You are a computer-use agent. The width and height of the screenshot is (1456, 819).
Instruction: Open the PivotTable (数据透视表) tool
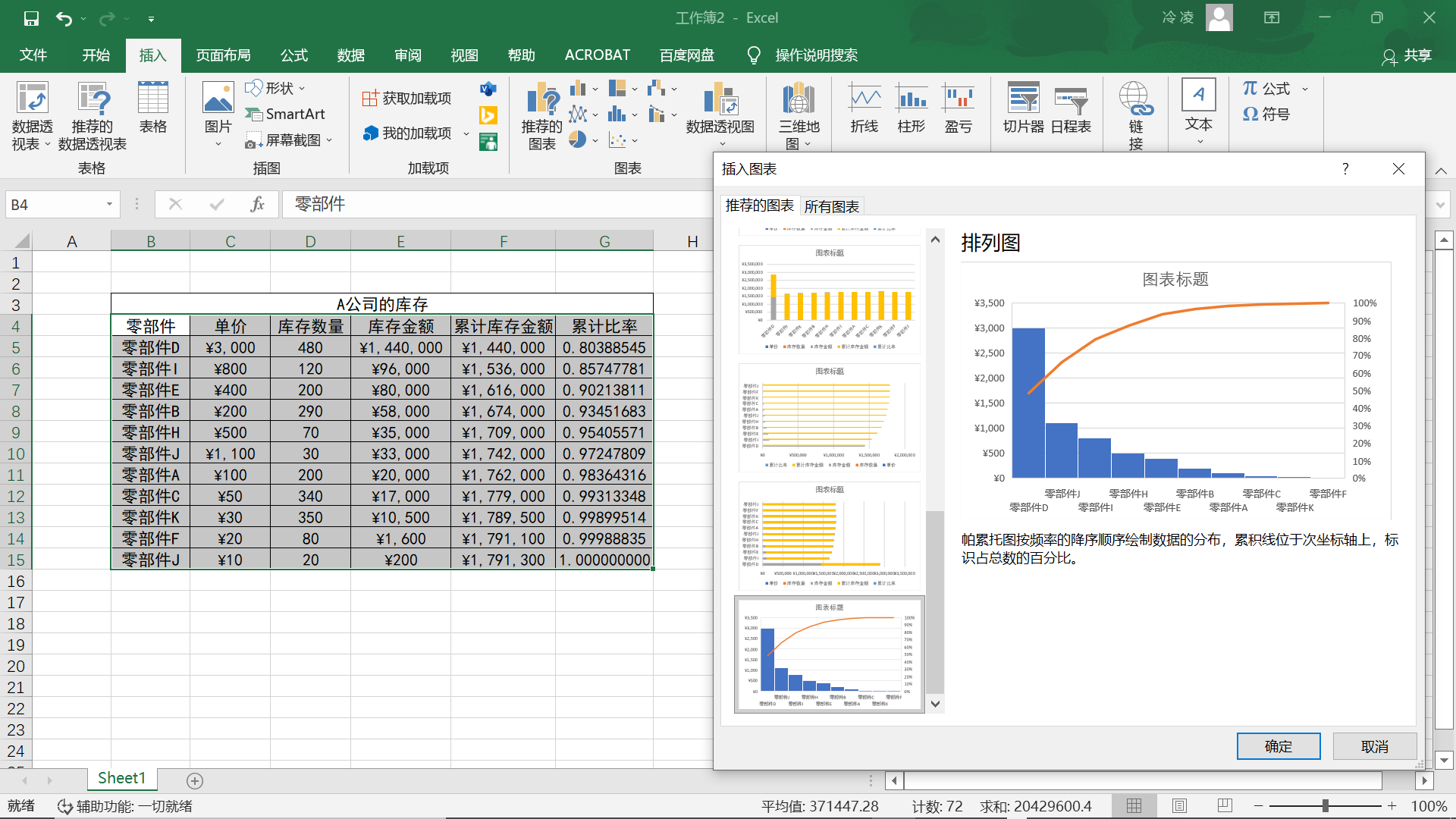(x=32, y=115)
